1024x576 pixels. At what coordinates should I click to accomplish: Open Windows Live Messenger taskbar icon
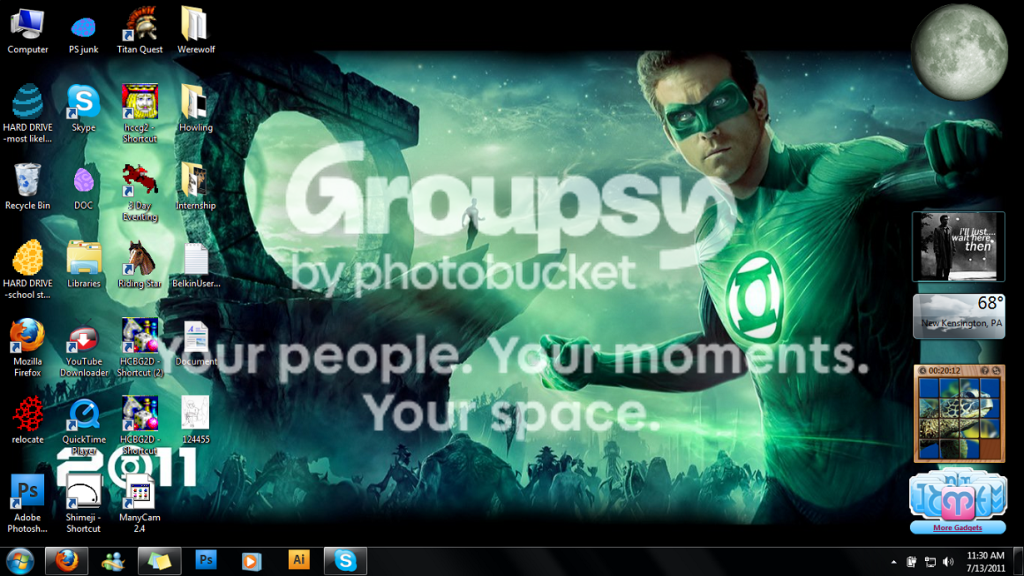112,561
